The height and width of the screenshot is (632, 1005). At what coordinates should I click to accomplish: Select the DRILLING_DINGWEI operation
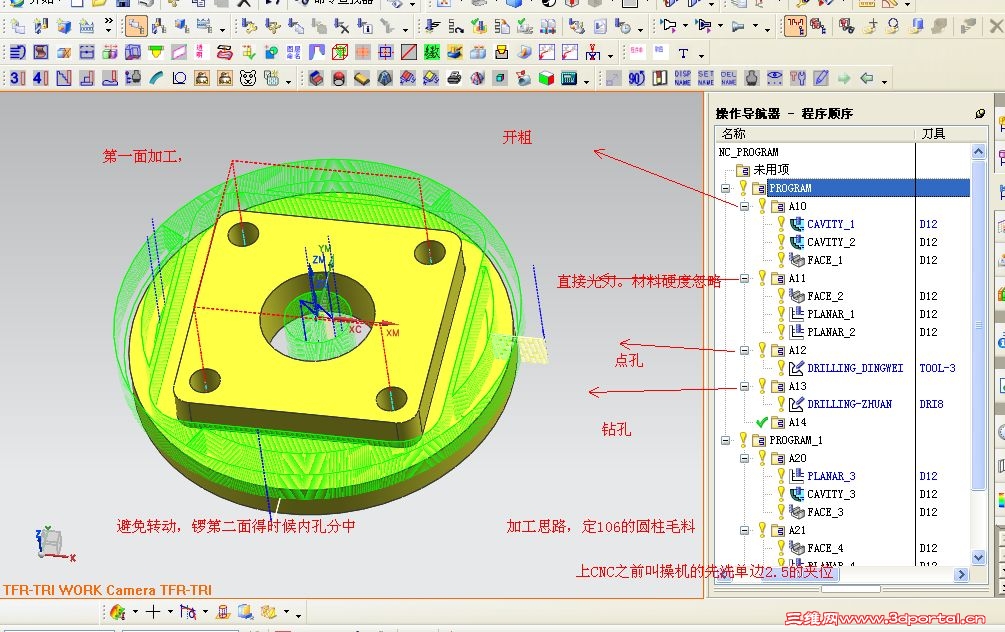click(854, 368)
